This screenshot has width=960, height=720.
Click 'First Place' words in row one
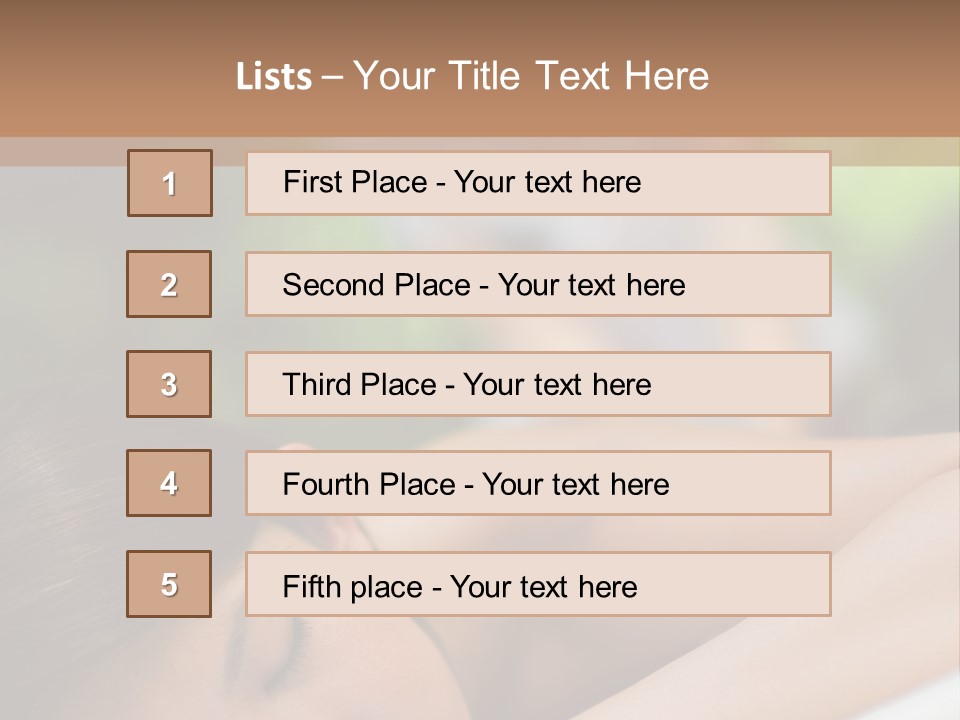click(355, 182)
